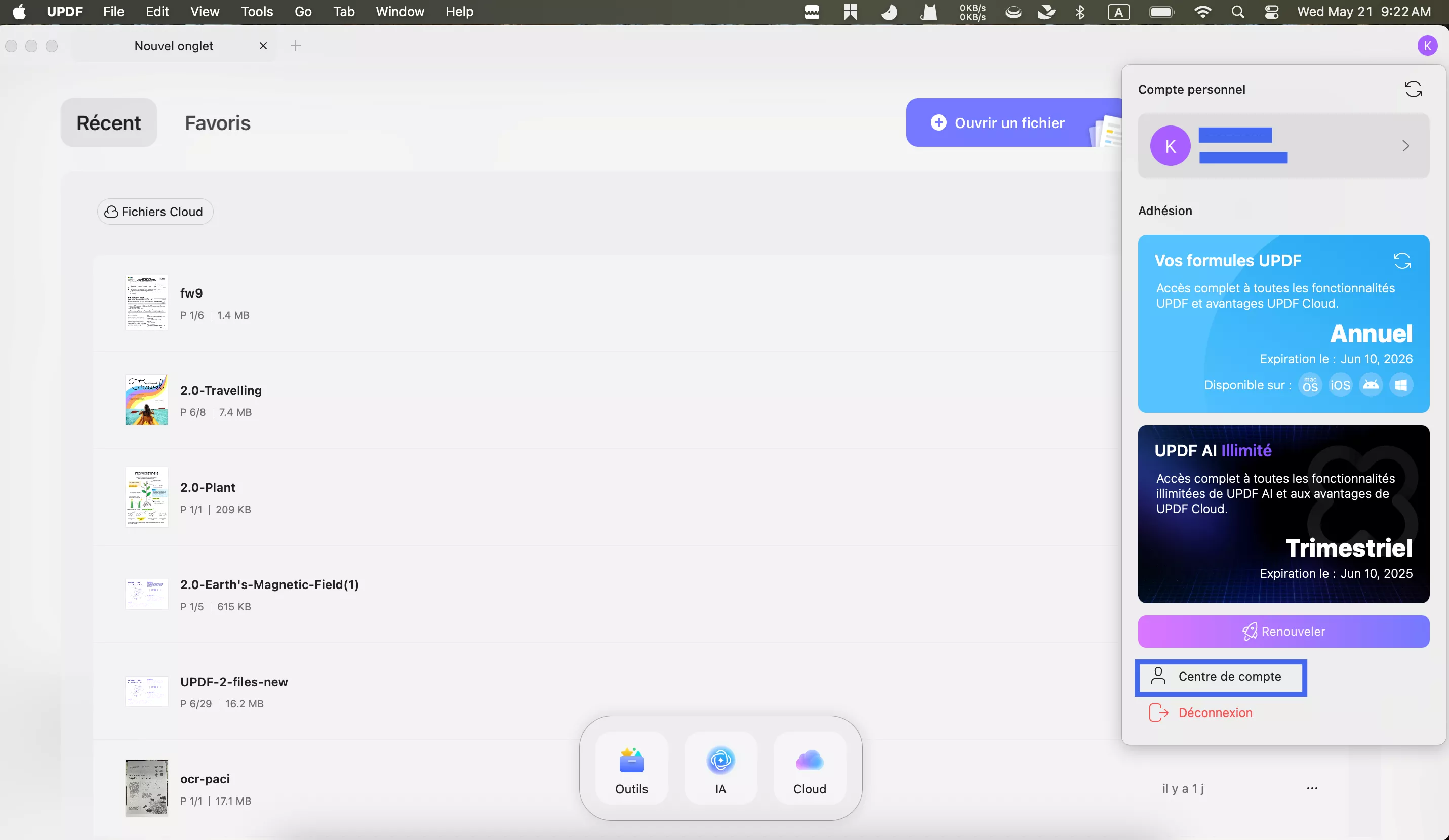Open Spotlight search in menu bar
The width and height of the screenshot is (1449, 840).
pyautogui.click(x=1238, y=12)
